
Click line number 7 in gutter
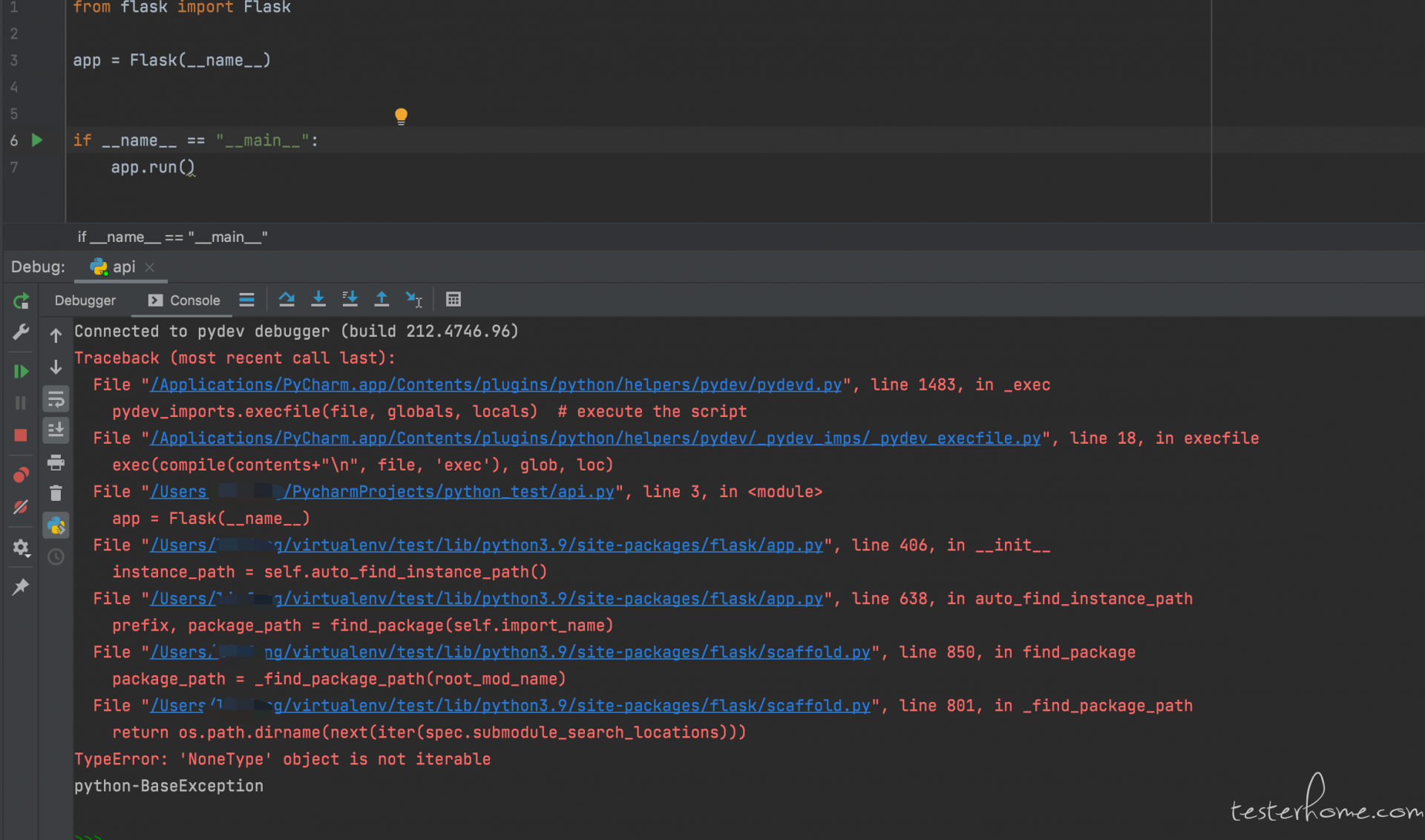[14, 167]
